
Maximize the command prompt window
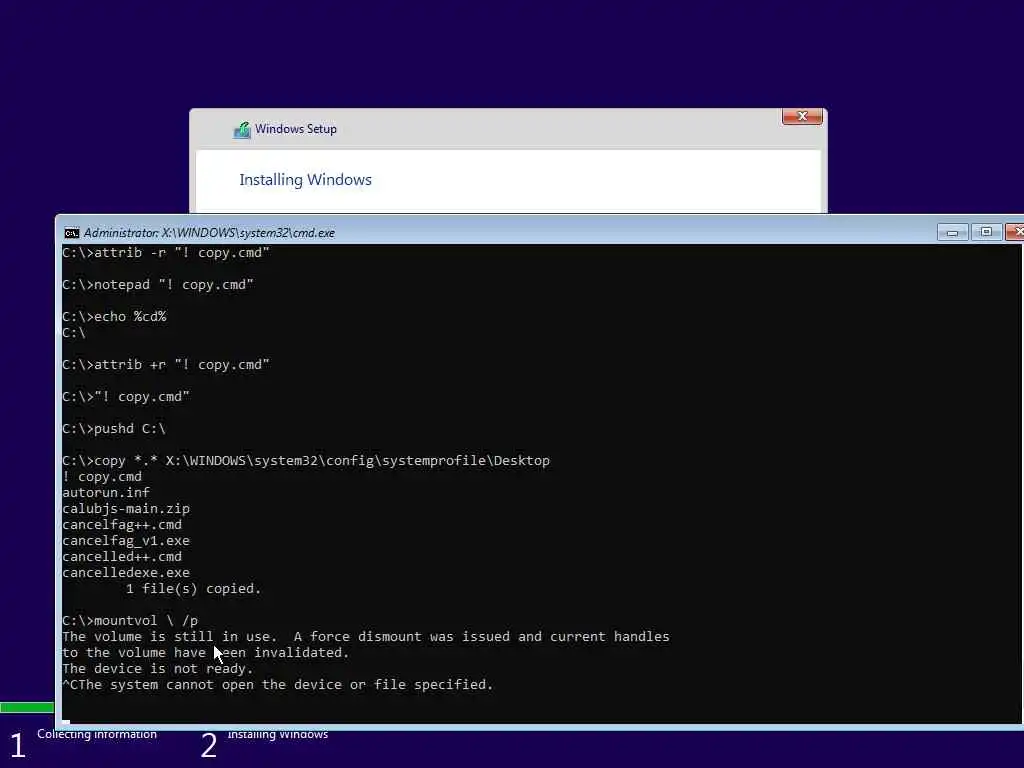(x=986, y=232)
